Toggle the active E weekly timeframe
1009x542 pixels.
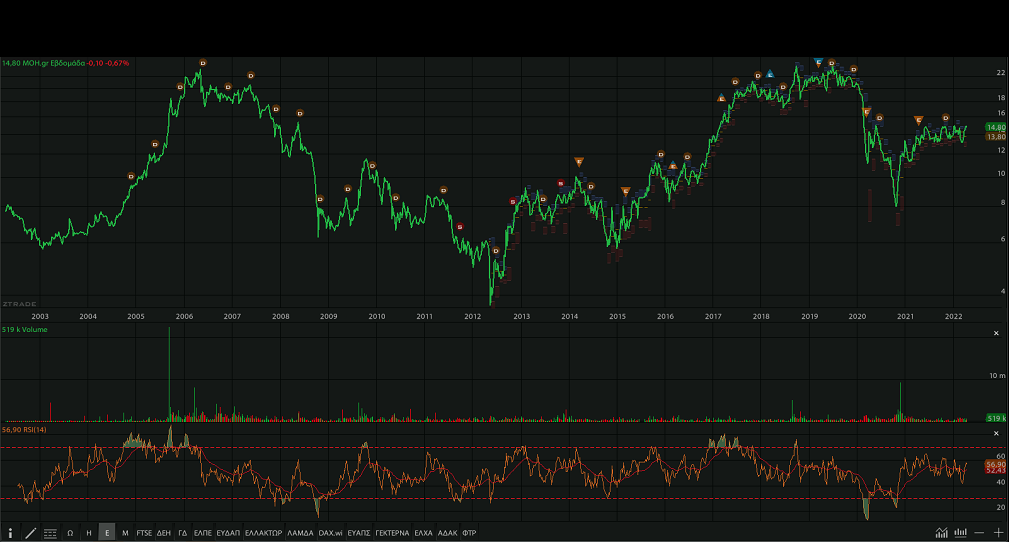(107, 533)
